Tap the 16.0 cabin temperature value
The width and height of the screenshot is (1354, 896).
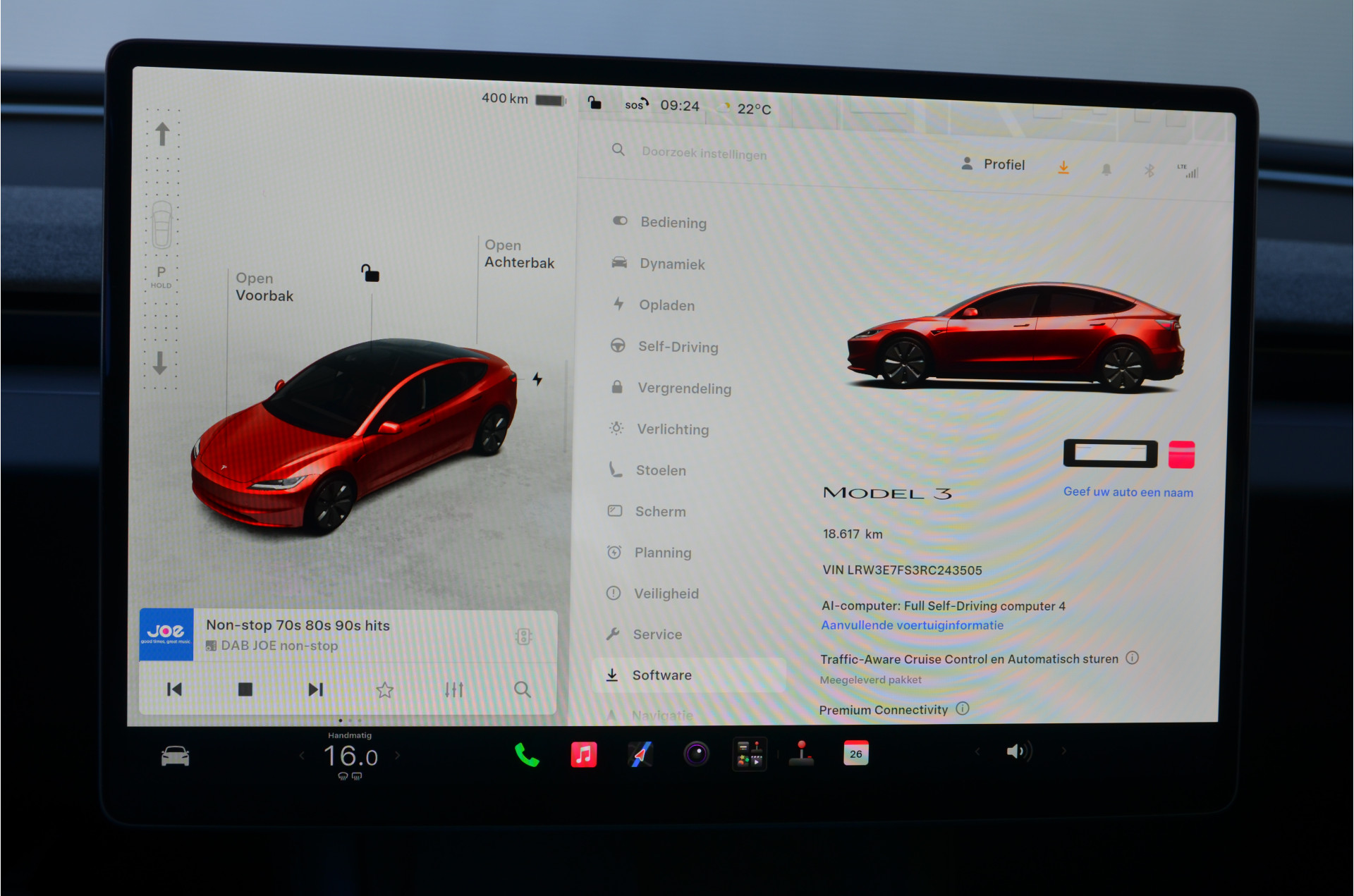click(x=350, y=756)
